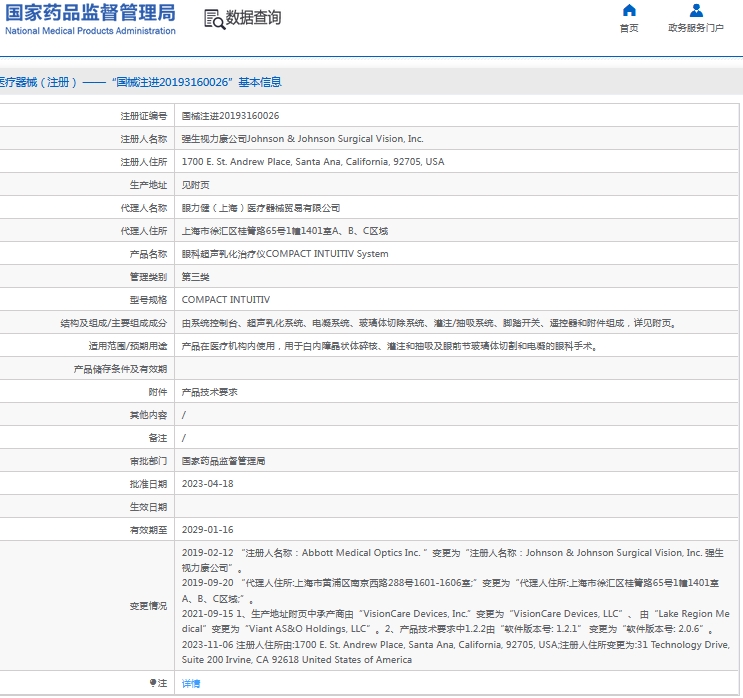Click Johnson & Johnson Surgical Vision registrant name
The image size is (743, 698).
pos(302,139)
